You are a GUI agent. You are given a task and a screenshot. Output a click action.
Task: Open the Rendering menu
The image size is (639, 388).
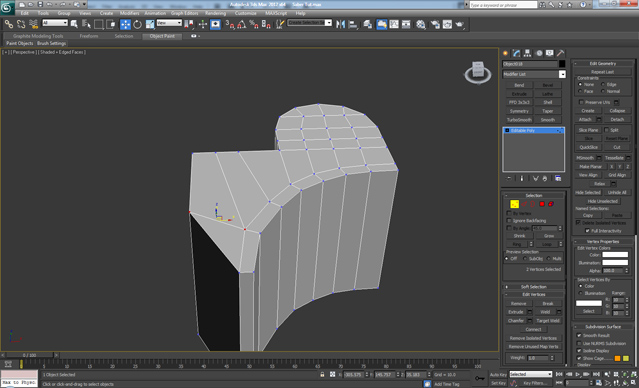coord(215,13)
